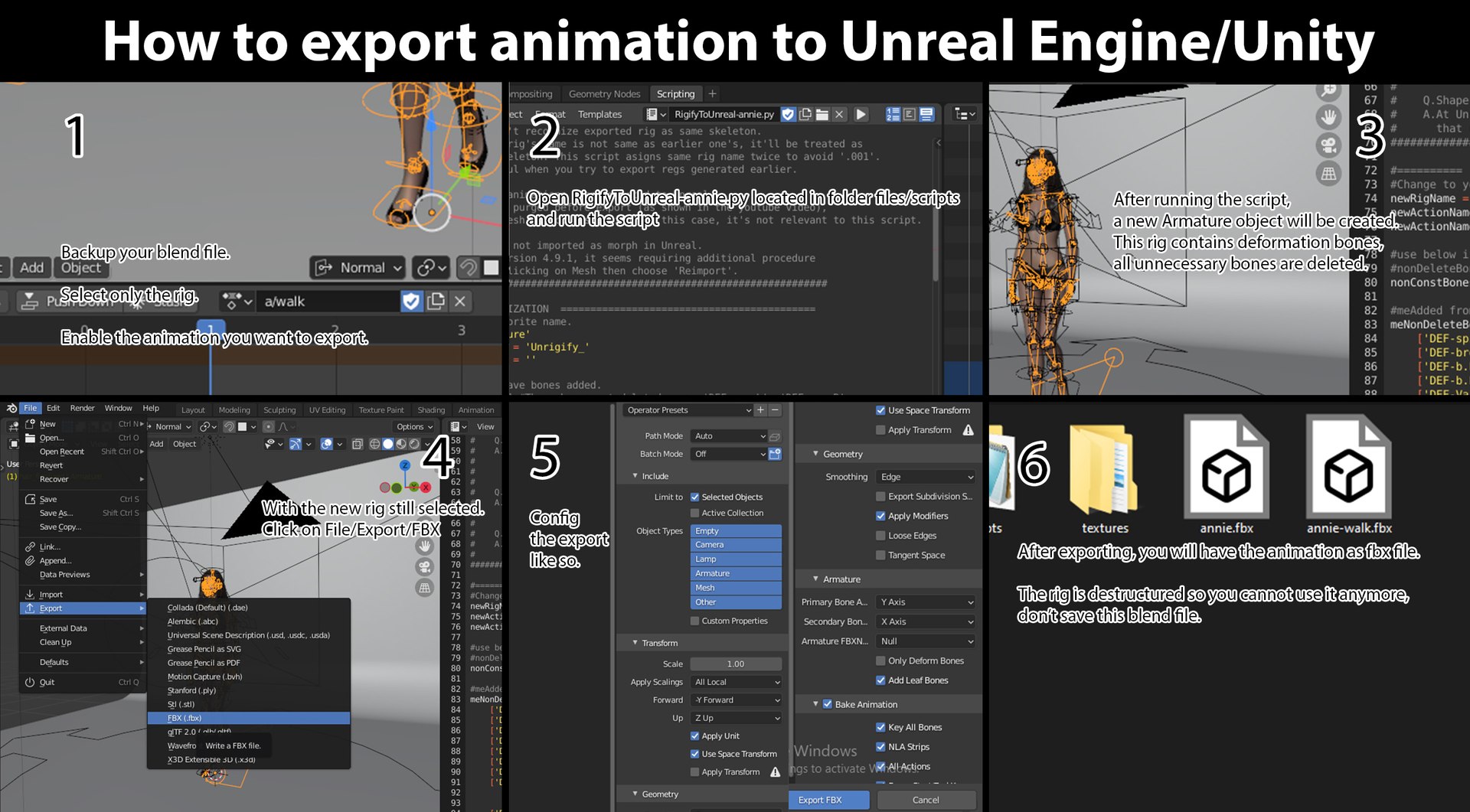Toggle X-ray in the viewport header
This screenshot has width=1470, height=812.
357,444
